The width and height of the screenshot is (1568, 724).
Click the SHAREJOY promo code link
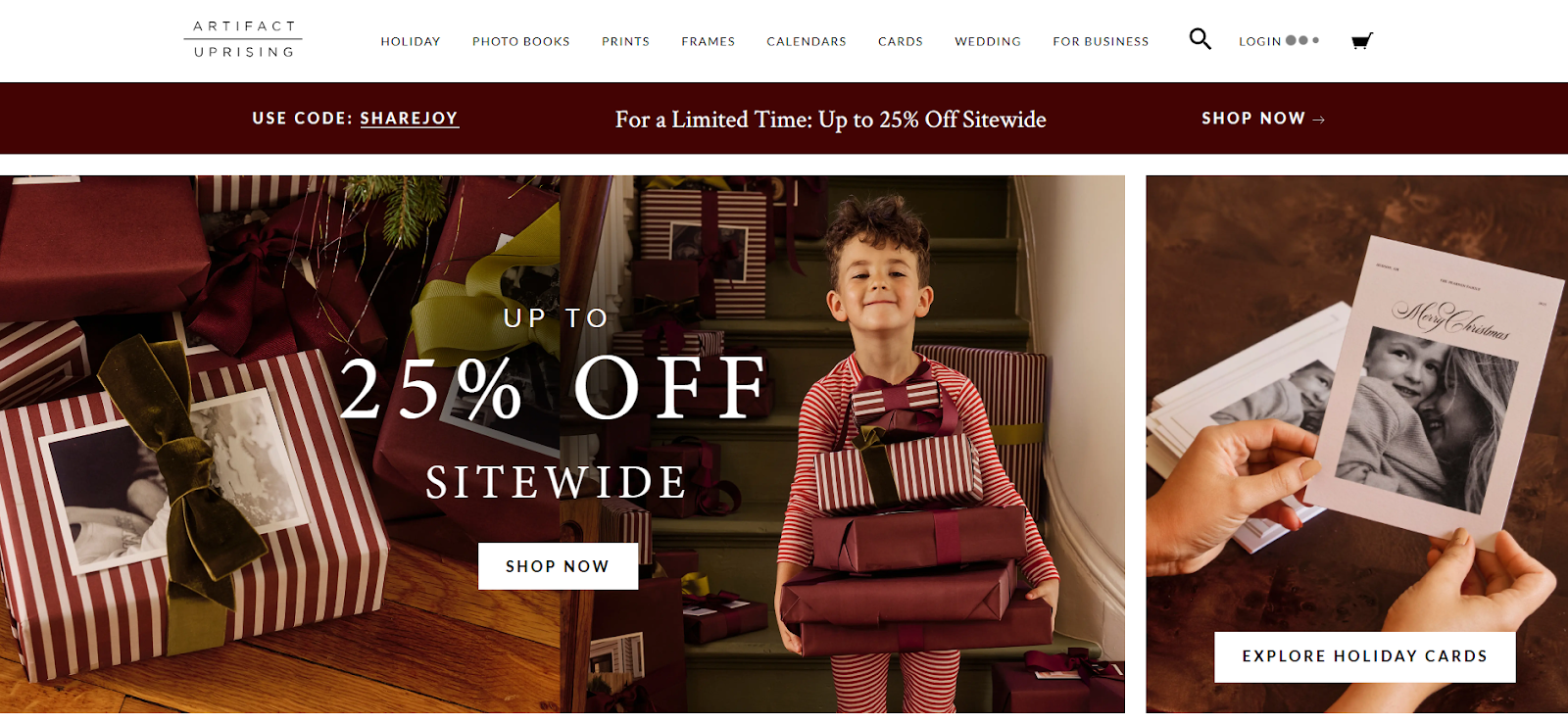tap(409, 119)
